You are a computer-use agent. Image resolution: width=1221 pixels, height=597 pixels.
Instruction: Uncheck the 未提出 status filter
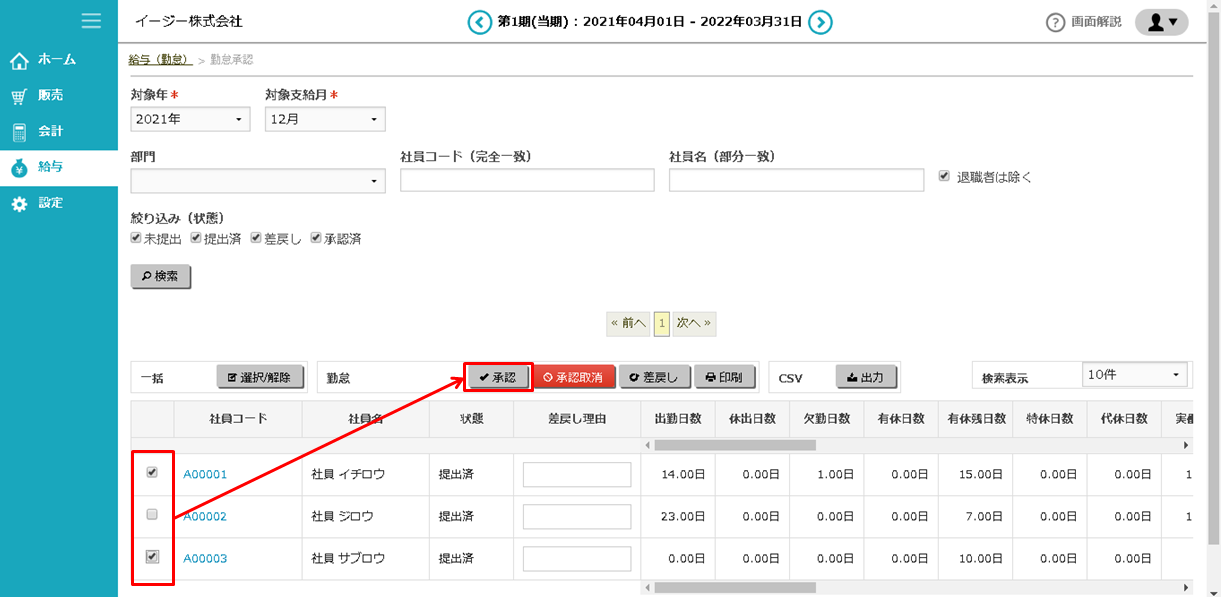pos(136,238)
